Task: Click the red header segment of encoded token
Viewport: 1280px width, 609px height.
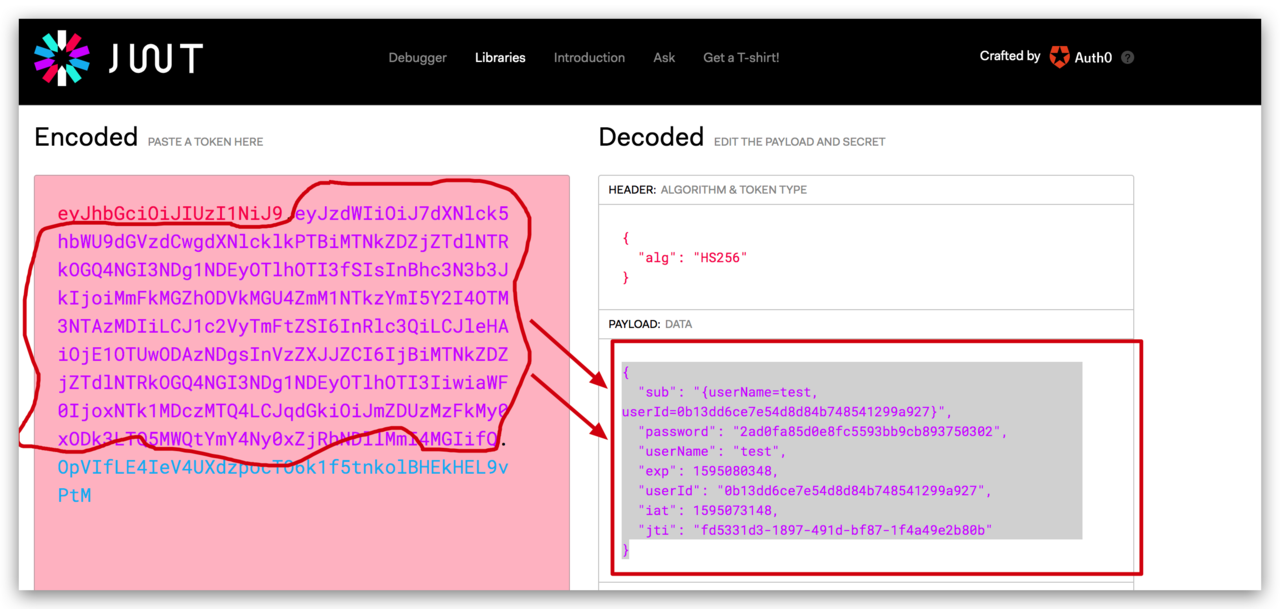Action: pyautogui.click(x=170, y=214)
